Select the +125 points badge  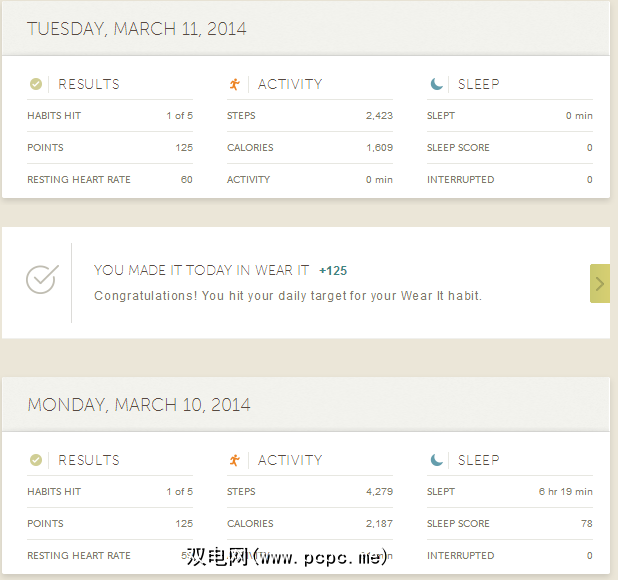pyautogui.click(x=333, y=270)
